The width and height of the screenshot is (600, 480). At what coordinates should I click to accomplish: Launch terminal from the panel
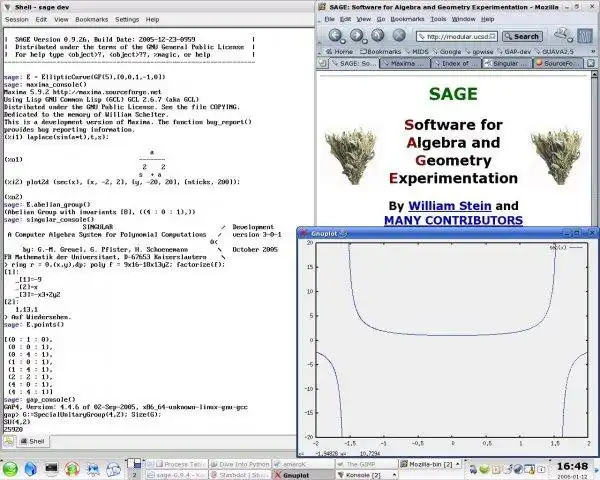tap(51, 468)
